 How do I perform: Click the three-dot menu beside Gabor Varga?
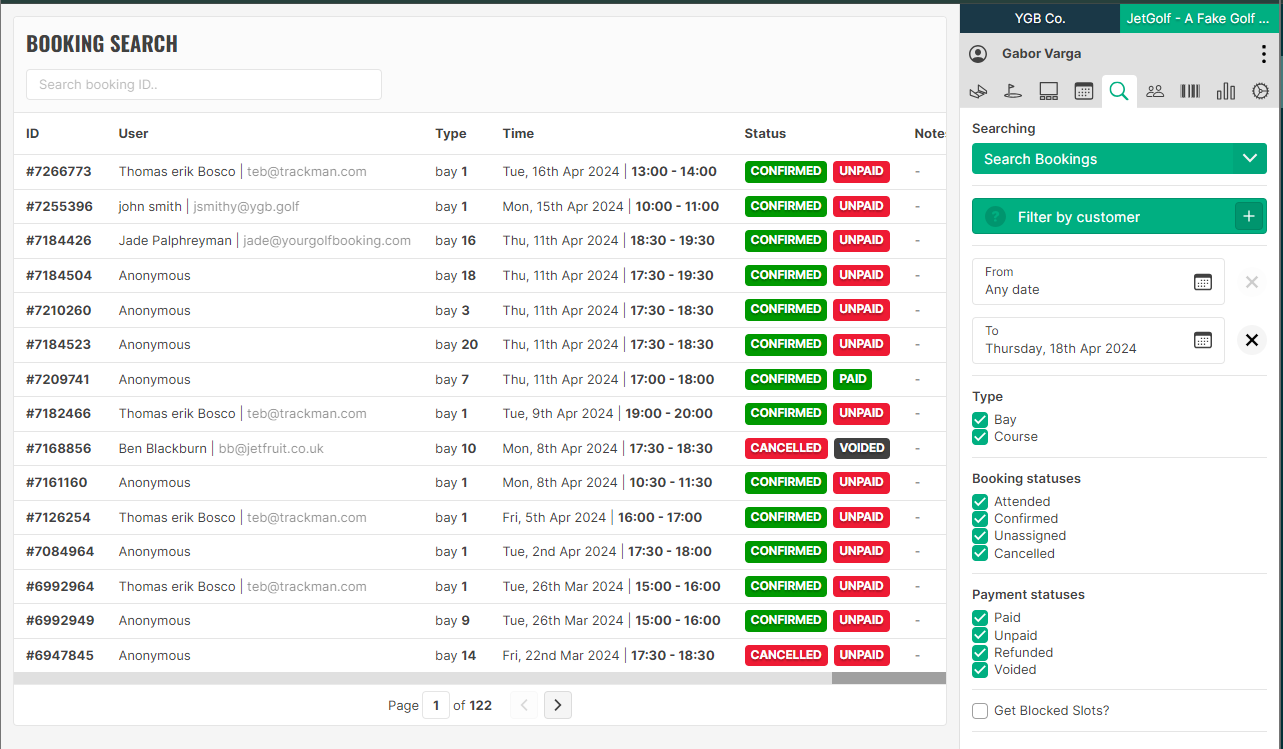(1263, 54)
